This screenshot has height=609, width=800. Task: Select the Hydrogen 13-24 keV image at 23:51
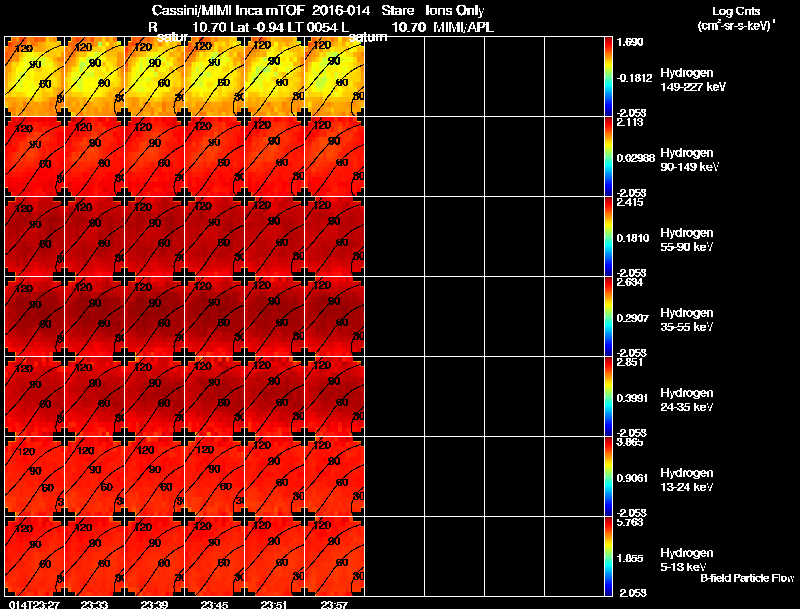[274, 476]
